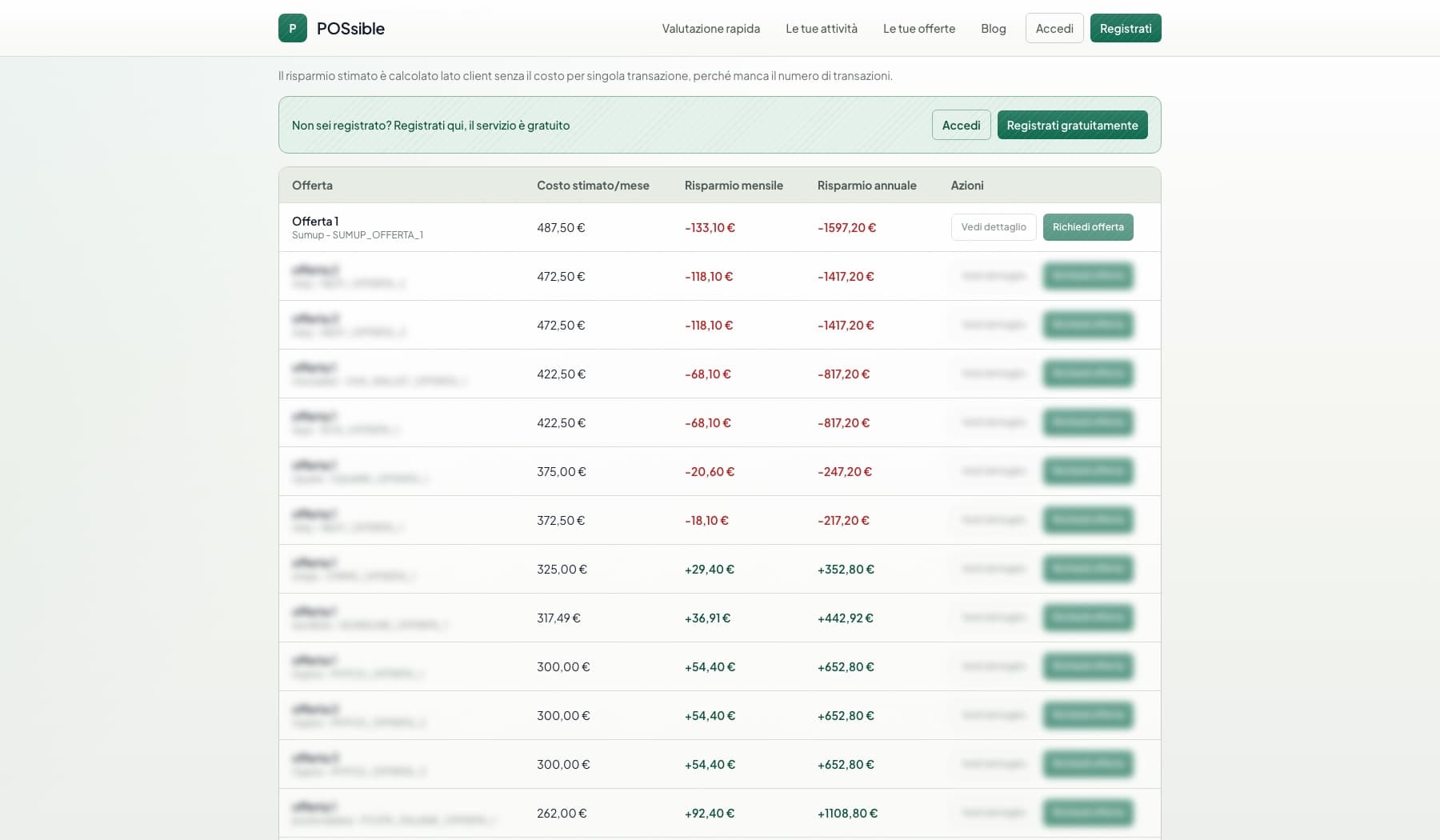The image size is (1440, 840).
Task: Click the Registrati button in top navigation
Action: pyautogui.click(x=1126, y=28)
